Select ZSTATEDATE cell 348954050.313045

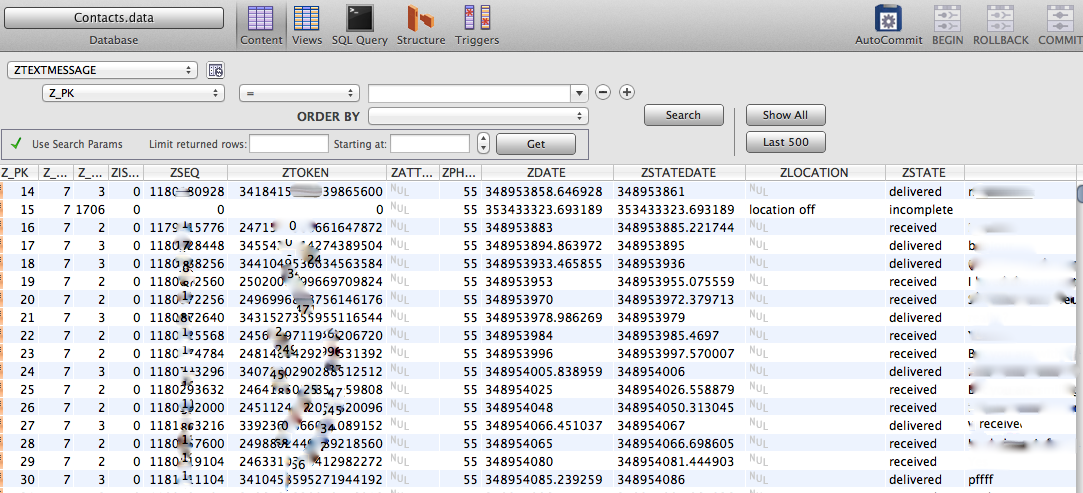pyautogui.click(x=676, y=407)
